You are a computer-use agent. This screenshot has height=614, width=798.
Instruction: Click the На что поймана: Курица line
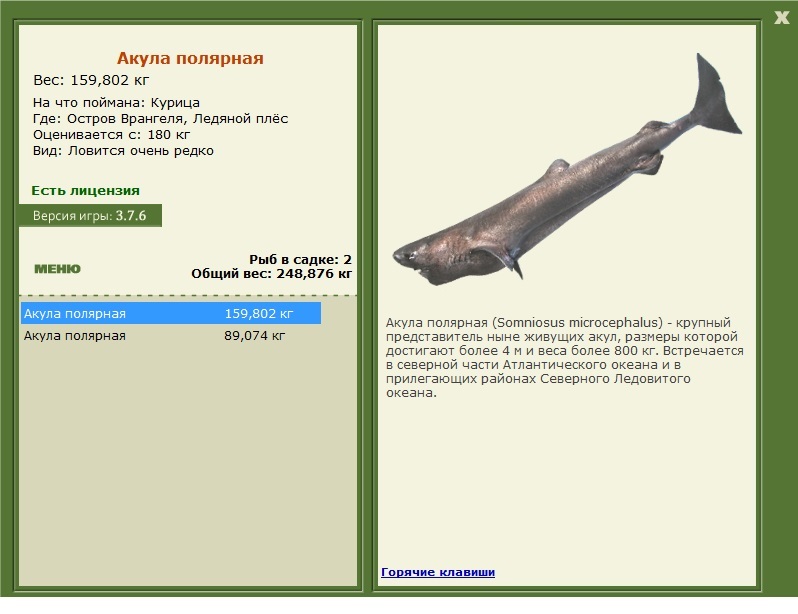116,103
